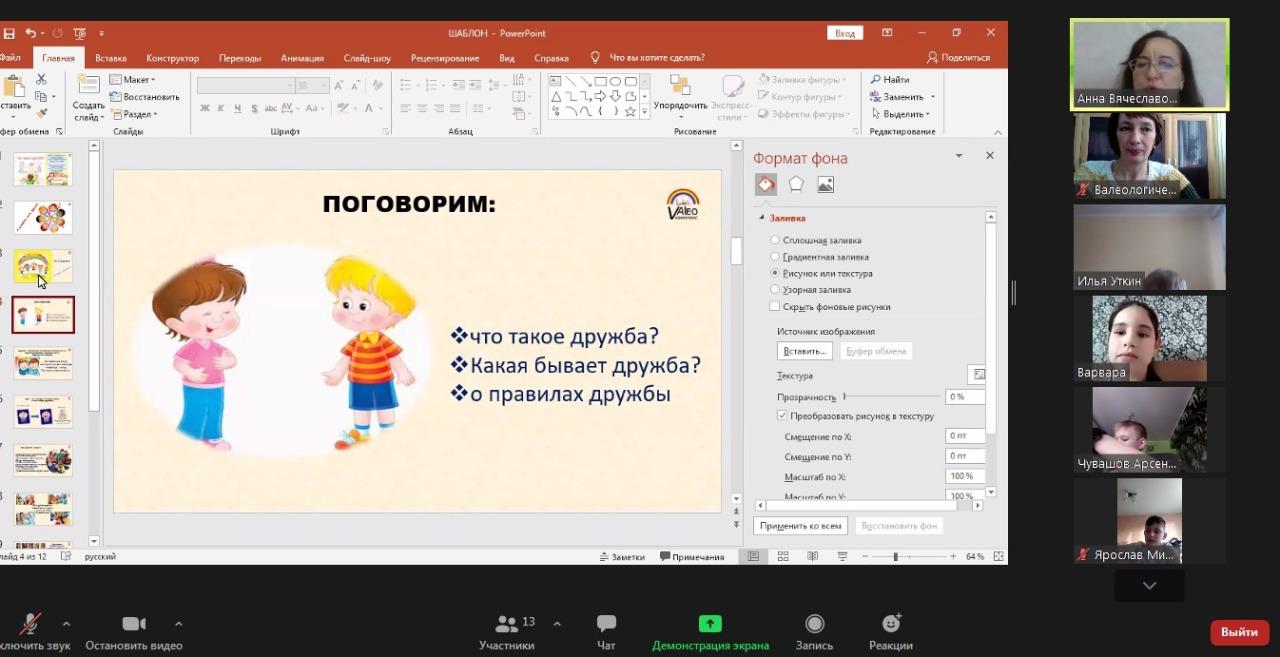The width and height of the screenshot is (1280, 657).
Task: Expand video options arrow next to Остановить видео
Action: 178,623
